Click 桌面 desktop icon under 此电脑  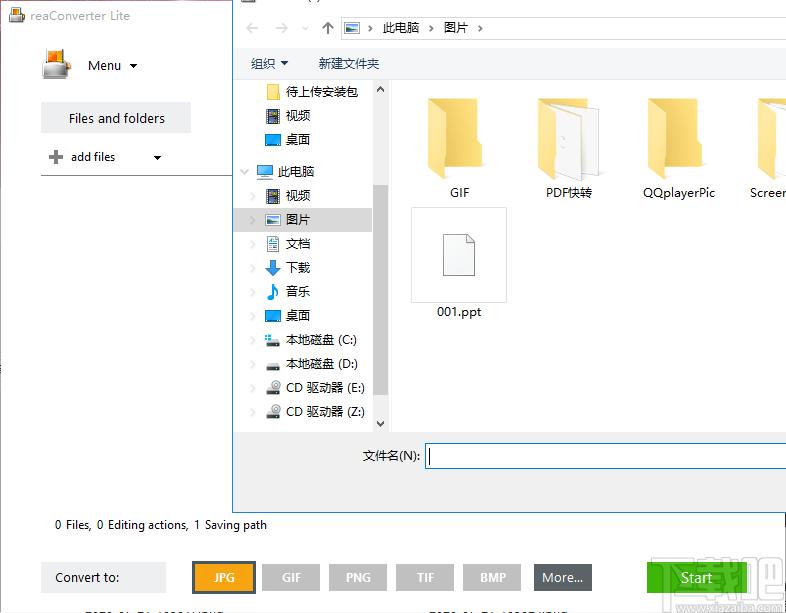273,316
